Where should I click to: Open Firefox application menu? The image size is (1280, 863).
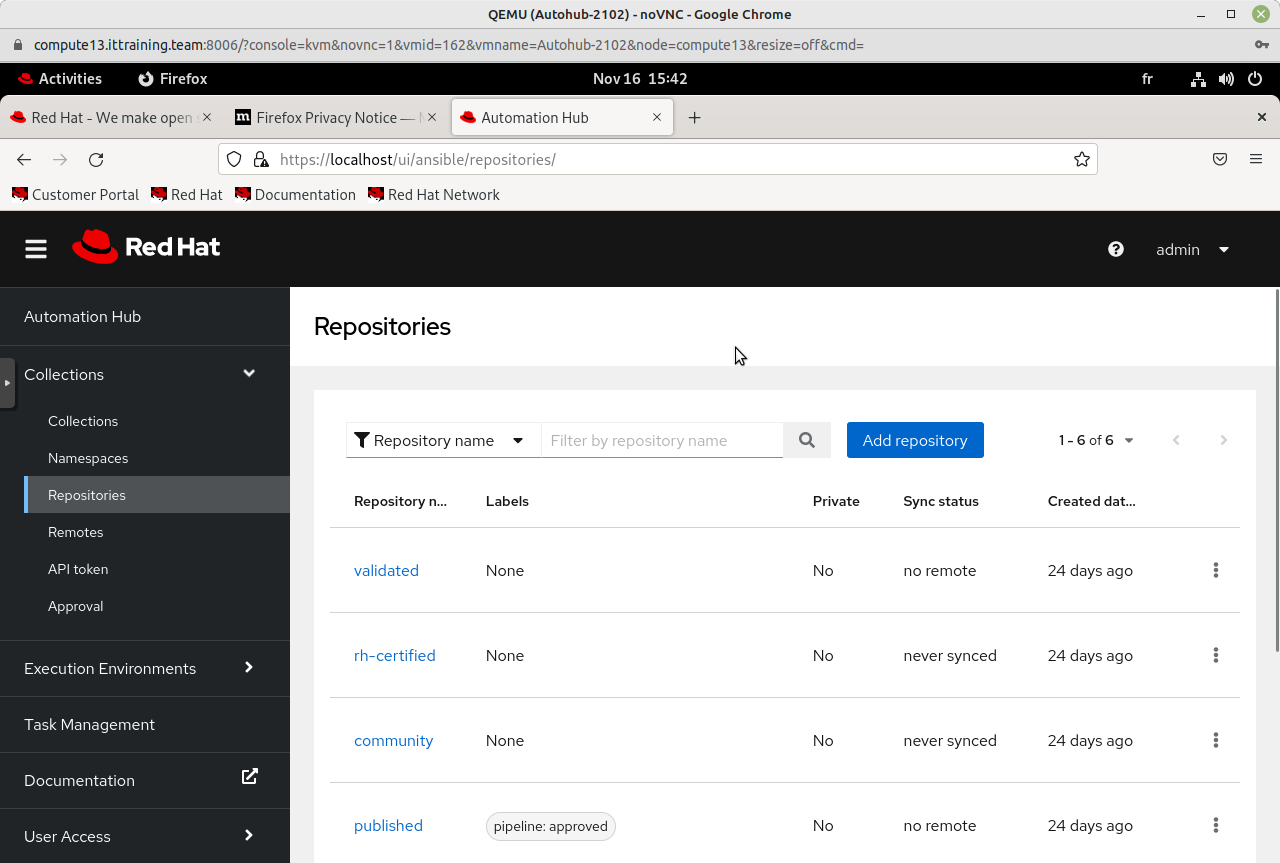tap(1256, 159)
